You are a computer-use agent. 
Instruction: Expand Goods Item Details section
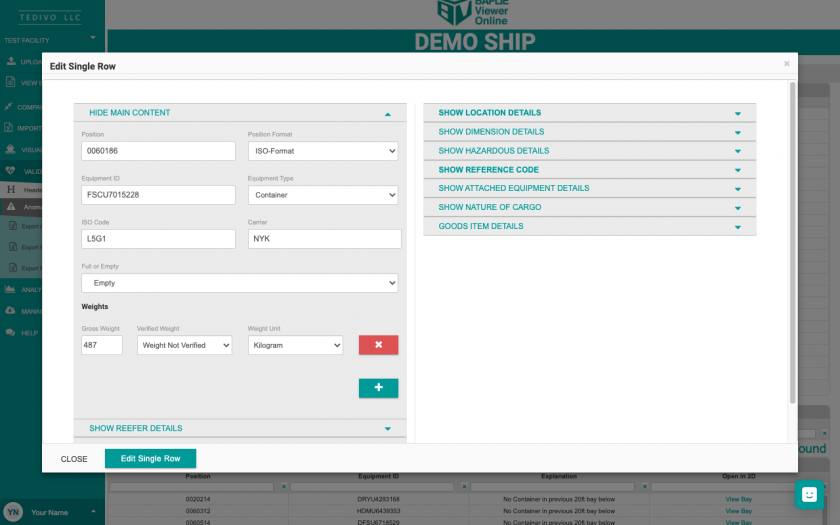pyautogui.click(x=590, y=226)
